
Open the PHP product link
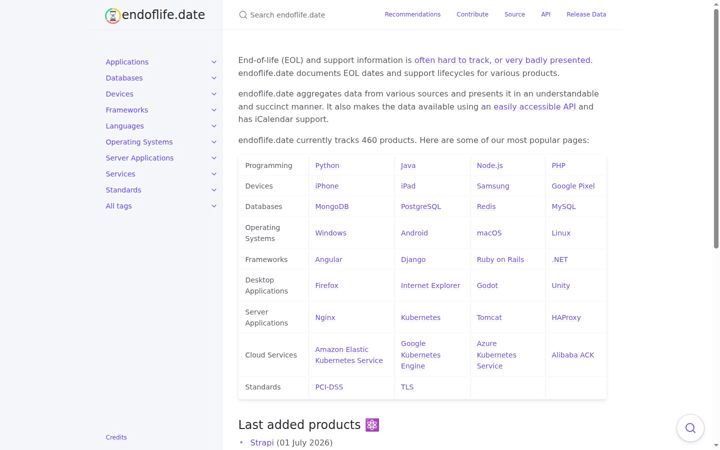pos(558,165)
